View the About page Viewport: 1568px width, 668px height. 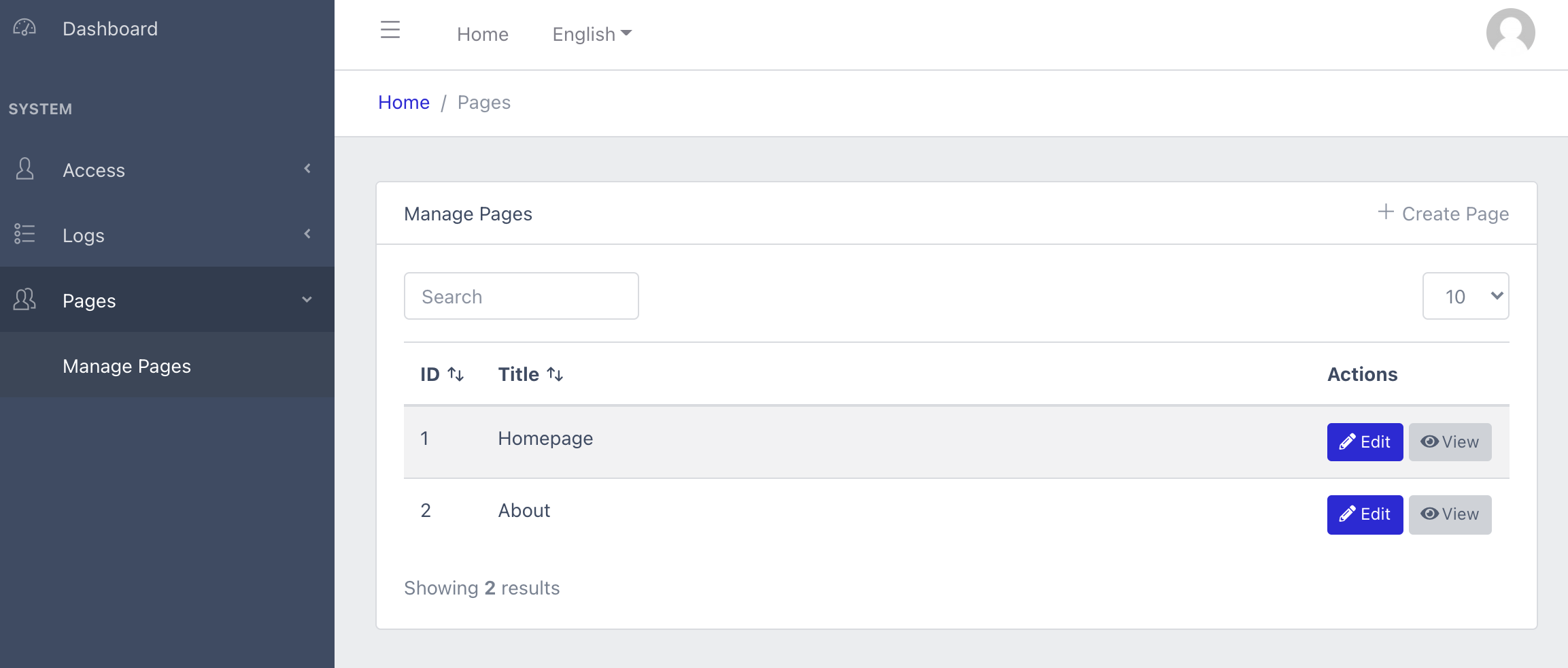[x=1450, y=514]
